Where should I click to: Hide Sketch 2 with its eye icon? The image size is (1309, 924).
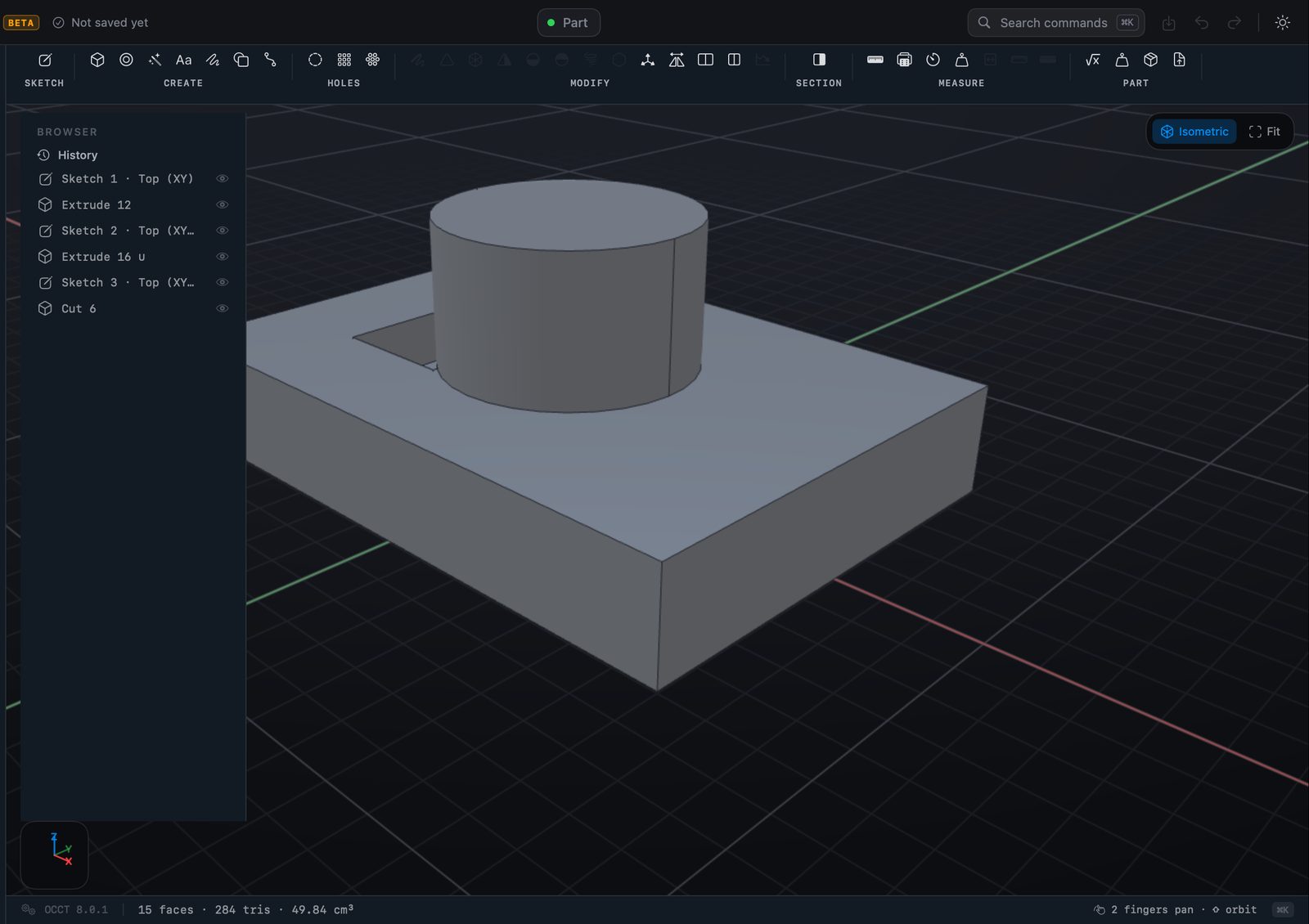(x=222, y=231)
